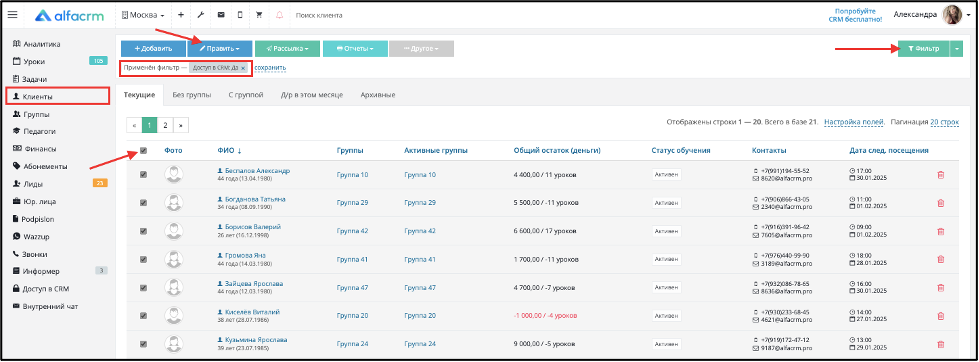Open the hamburger menu icon
Image resolution: width=979 pixels, height=362 pixels.
pyautogui.click(x=12, y=15)
